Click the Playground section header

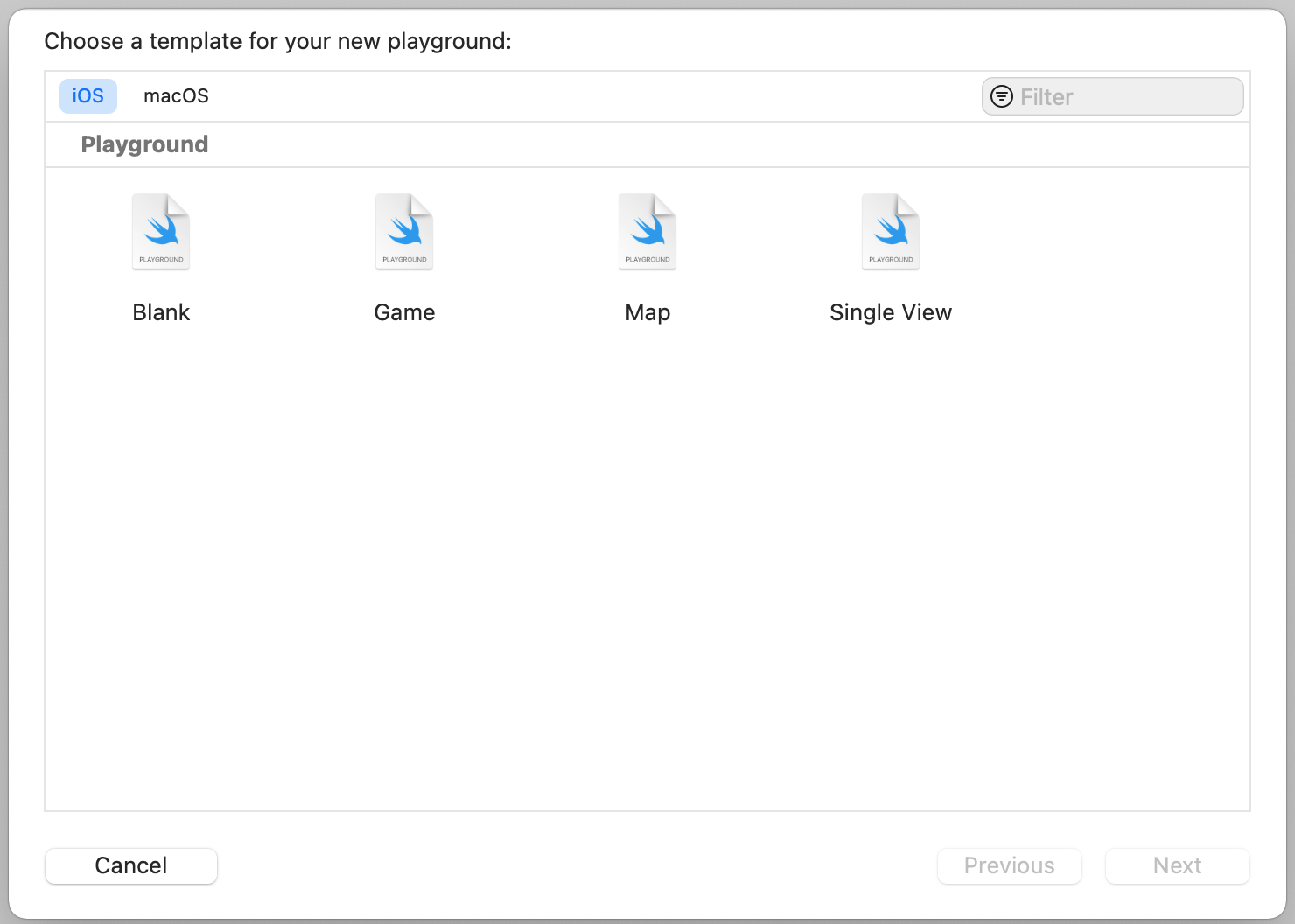tap(144, 143)
